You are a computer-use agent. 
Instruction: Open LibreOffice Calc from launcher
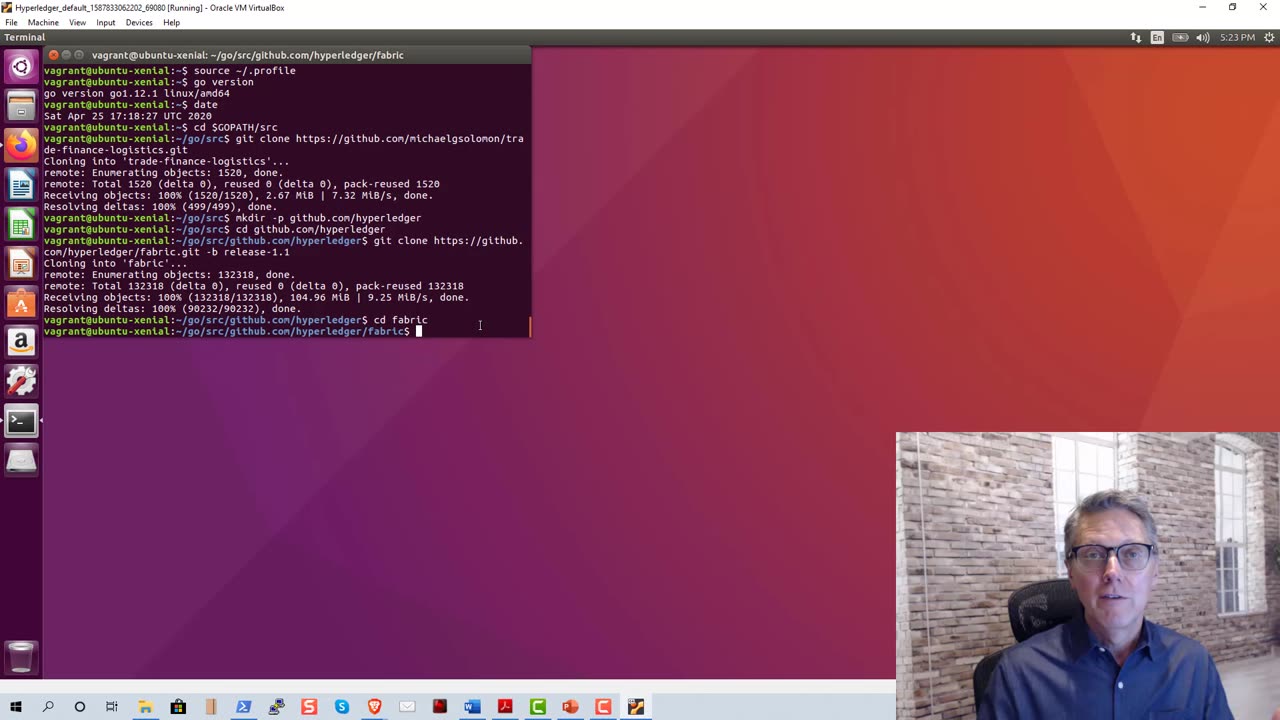point(21,224)
